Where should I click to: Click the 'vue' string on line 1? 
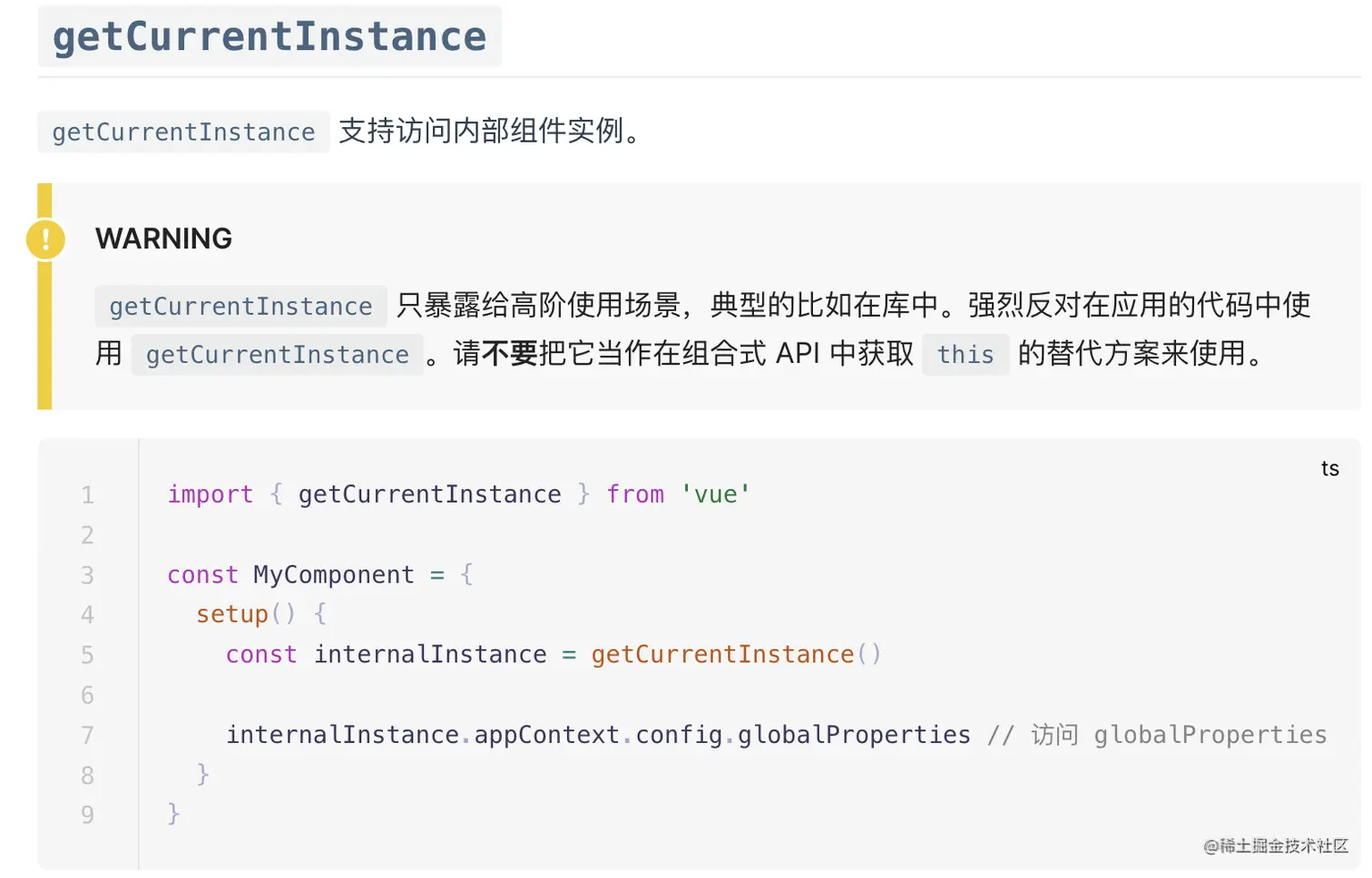coord(715,494)
